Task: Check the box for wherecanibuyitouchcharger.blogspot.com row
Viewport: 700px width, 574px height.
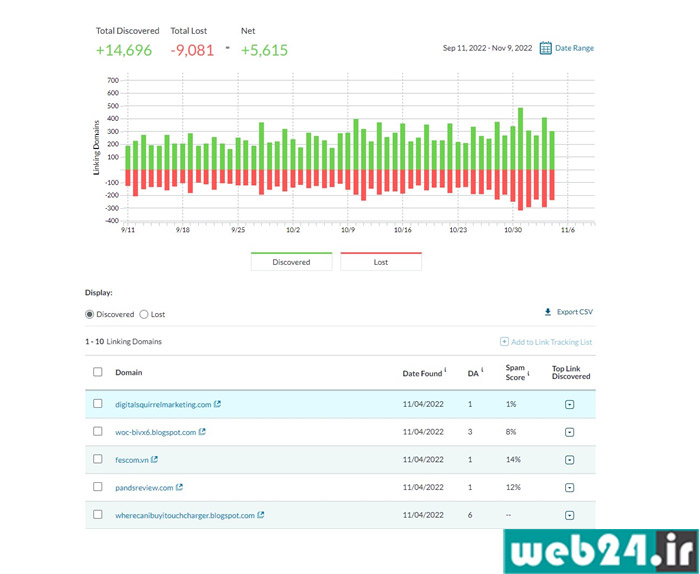Action: pos(98,514)
